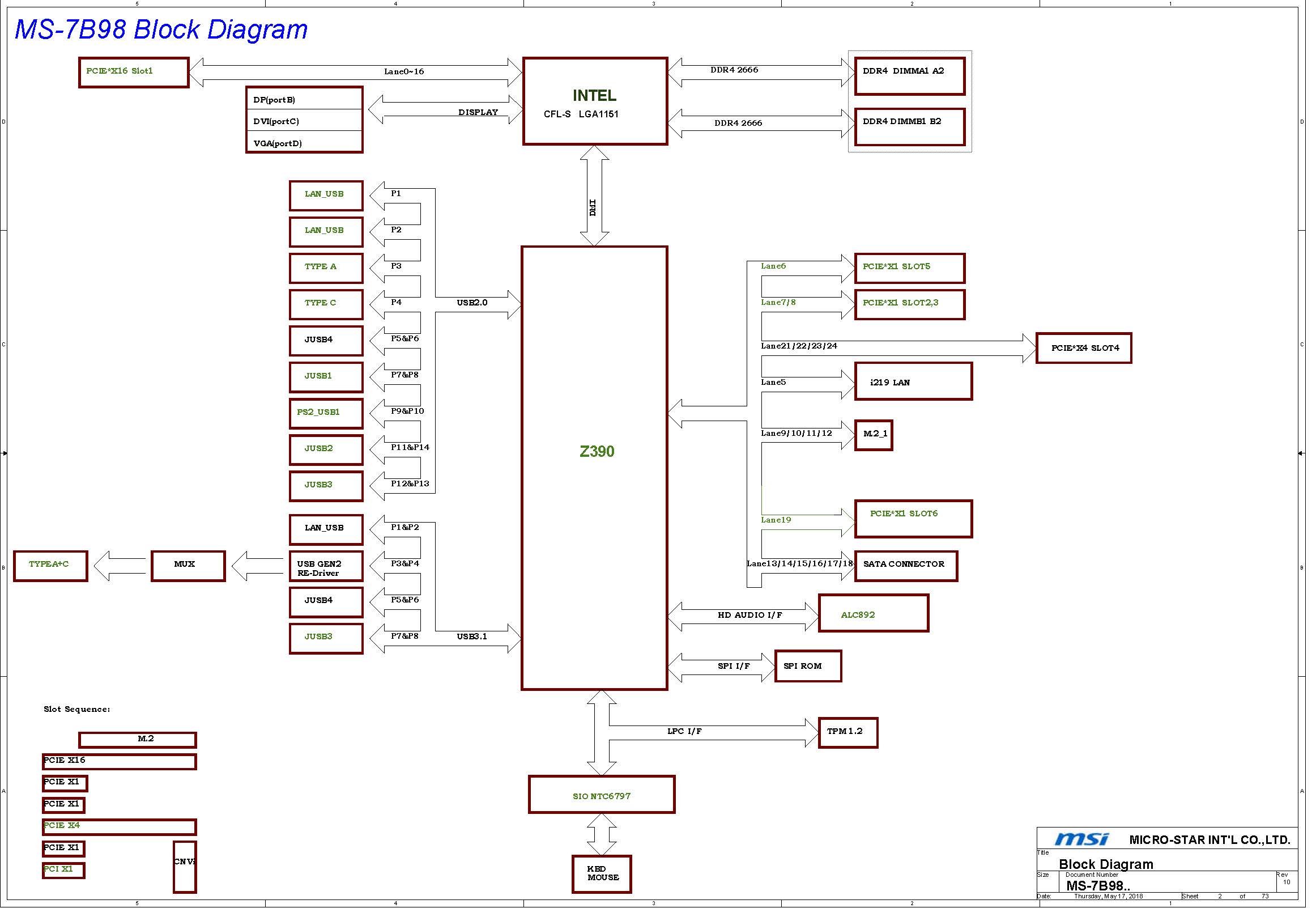Click the JUSB3 block on ports P12&P13
Viewport: 1316px width, 908px height.
click(327, 487)
